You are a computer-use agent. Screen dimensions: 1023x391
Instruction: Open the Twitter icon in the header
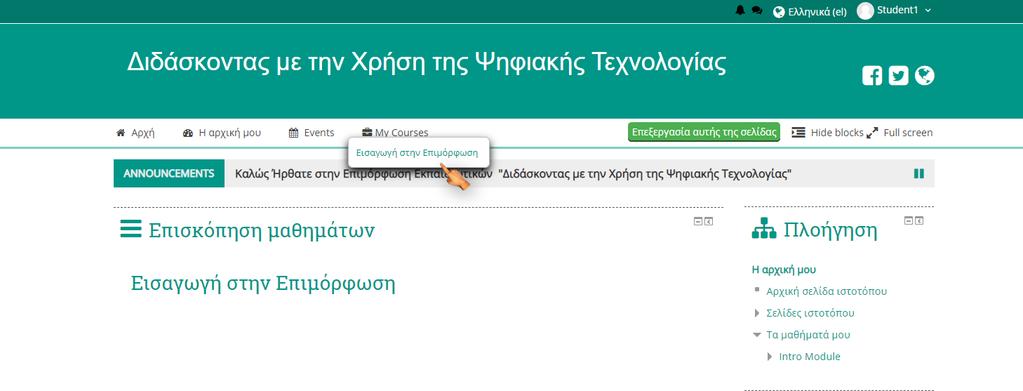click(x=898, y=76)
